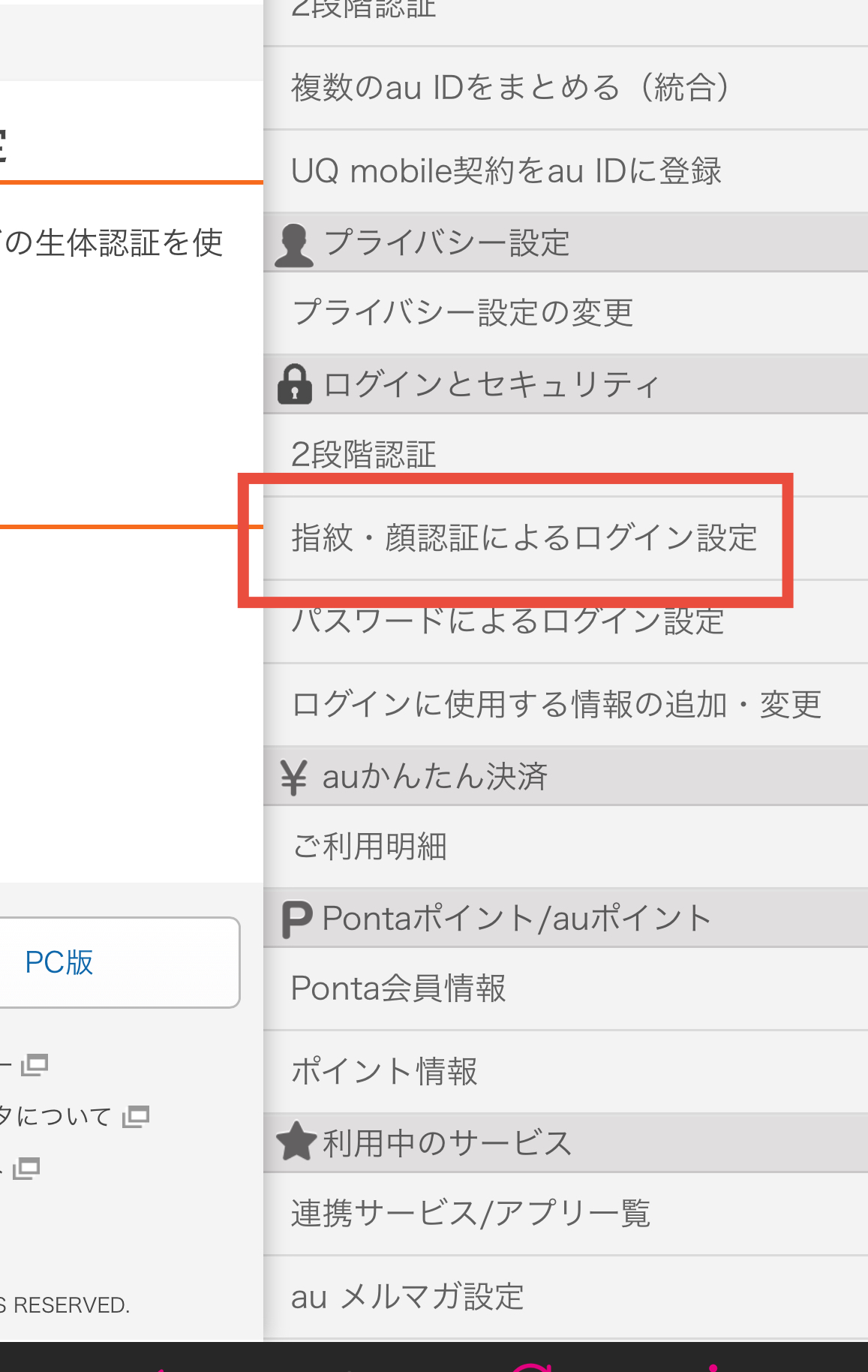Choose パスワードによるログイン設定
The width and height of the screenshot is (868, 1372).
(x=507, y=622)
